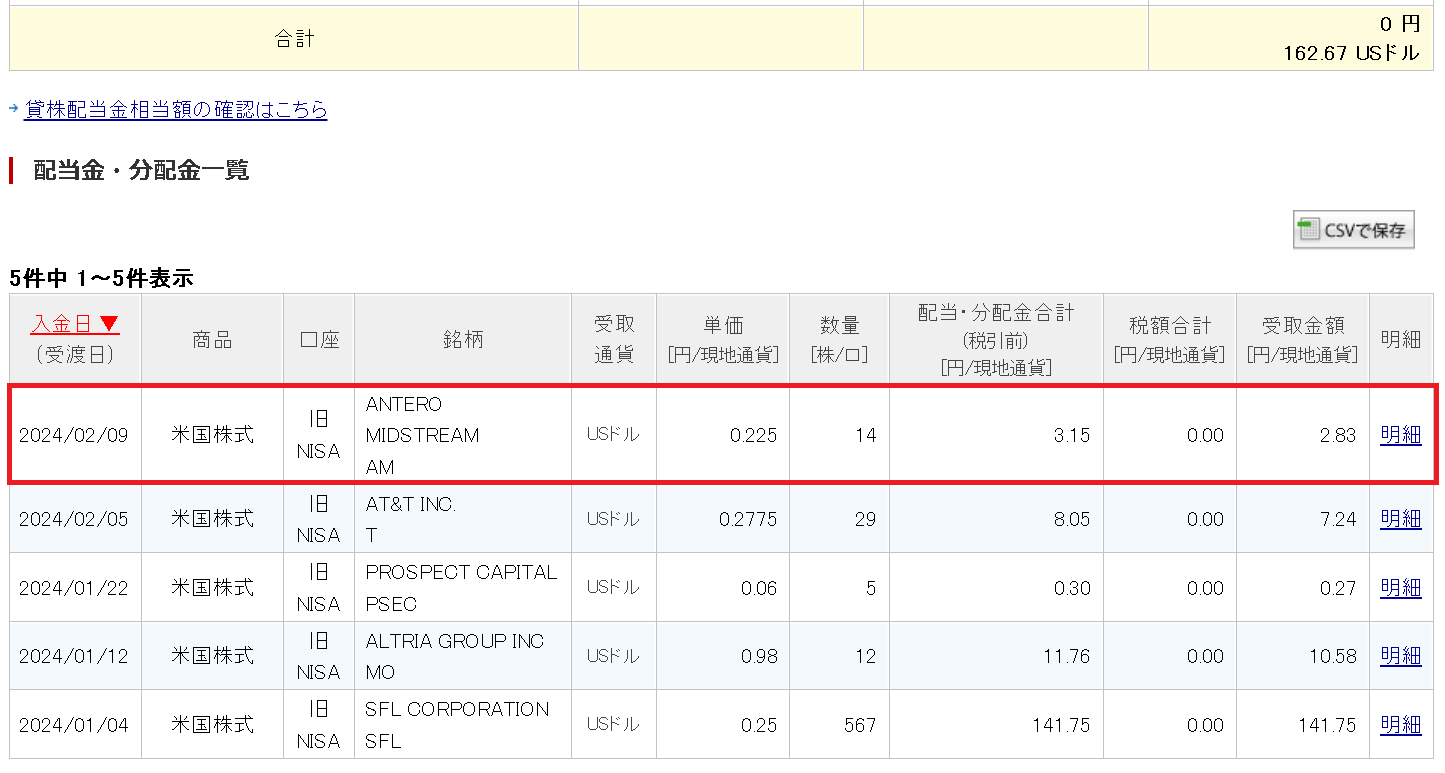
Task: Sort by 入金日 column header
Action: point(75,324)
